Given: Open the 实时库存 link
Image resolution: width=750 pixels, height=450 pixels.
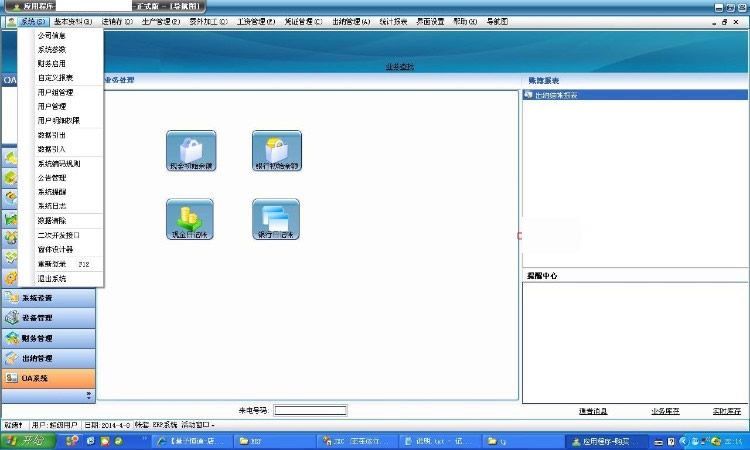Looking at the screenshot, I should coord(727,411).
